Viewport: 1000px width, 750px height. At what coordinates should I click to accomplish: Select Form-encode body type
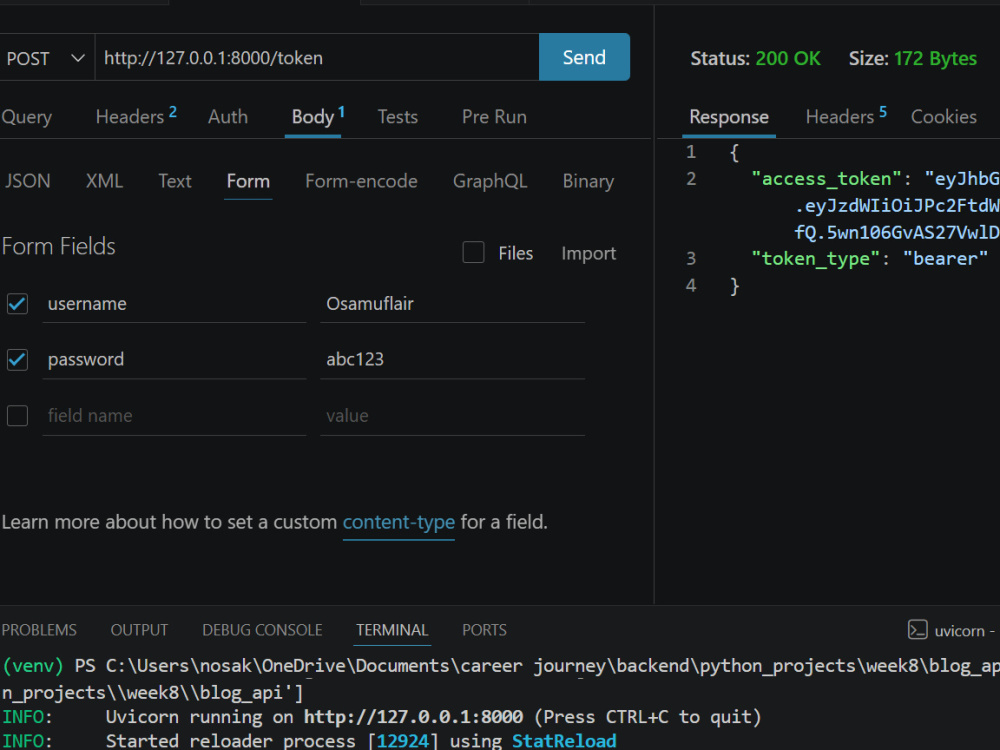coord(361,181)
